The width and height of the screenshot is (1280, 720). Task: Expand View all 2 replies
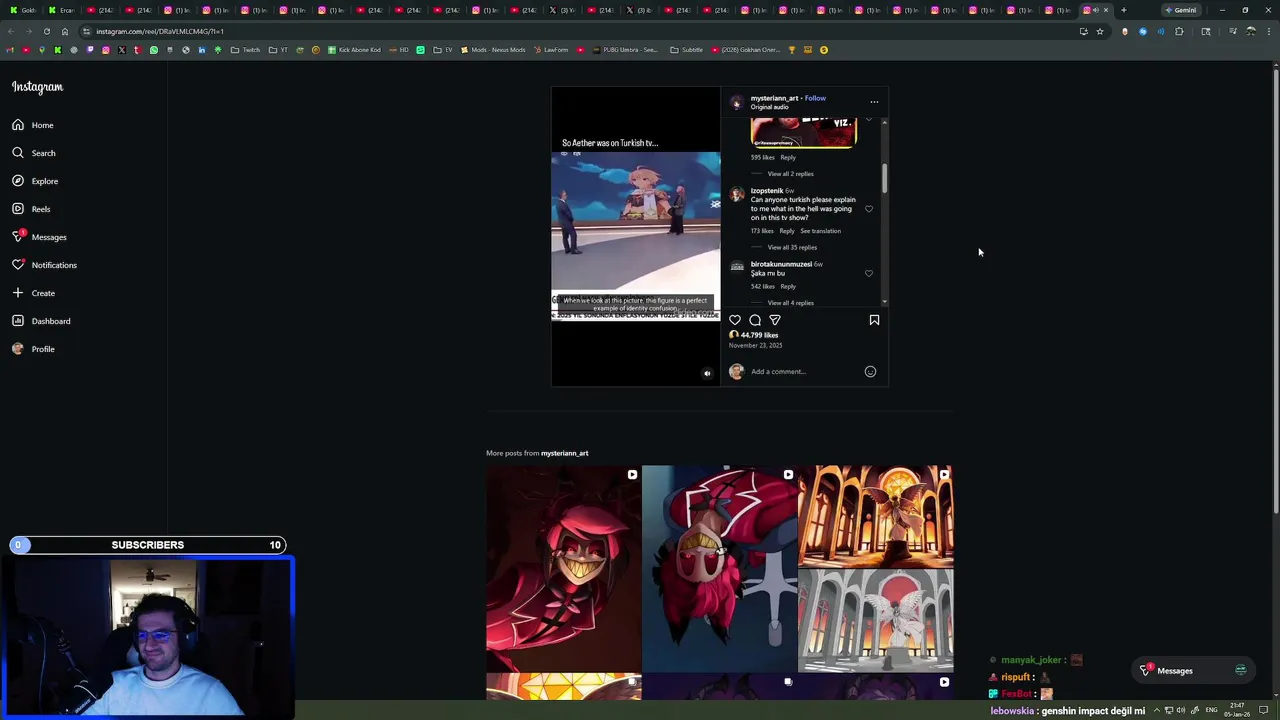[x=790, y=174]
